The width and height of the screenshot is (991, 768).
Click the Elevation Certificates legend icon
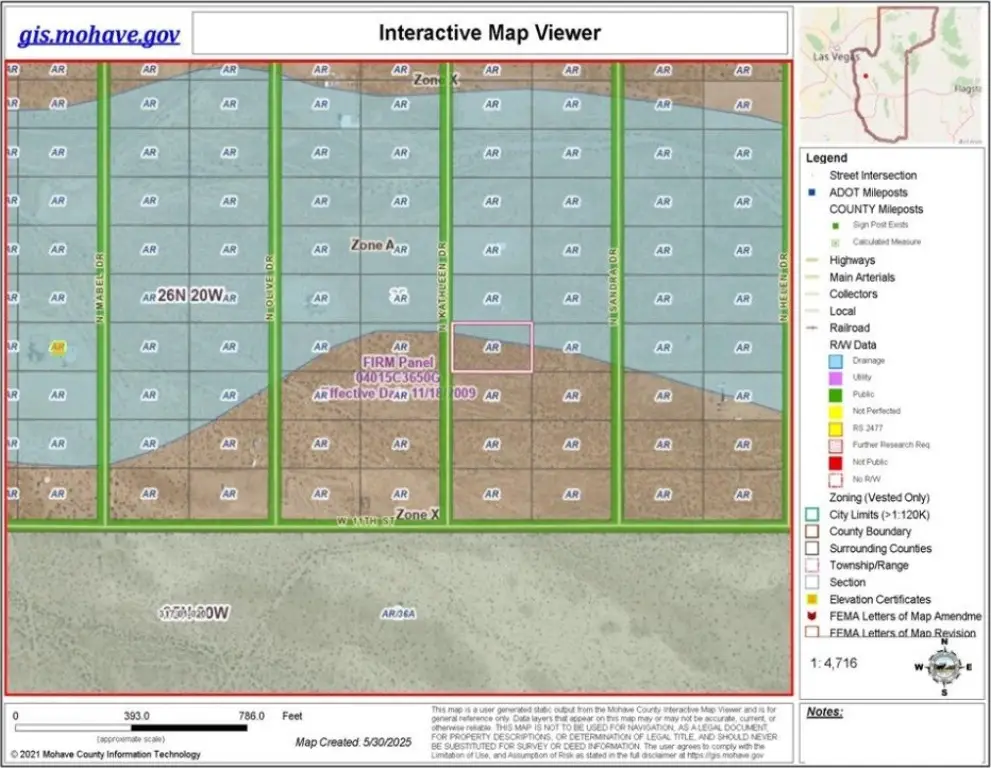tap(812, 599)
